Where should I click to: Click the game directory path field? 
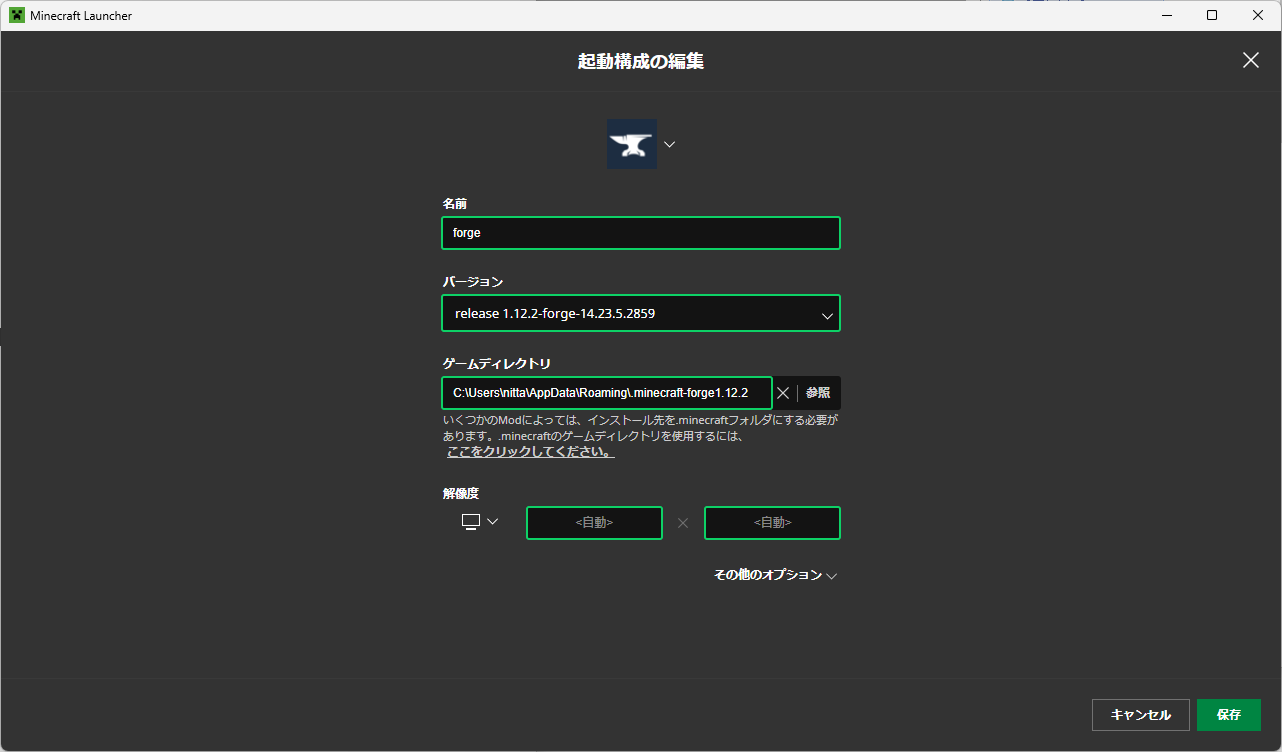coord(606,393)
